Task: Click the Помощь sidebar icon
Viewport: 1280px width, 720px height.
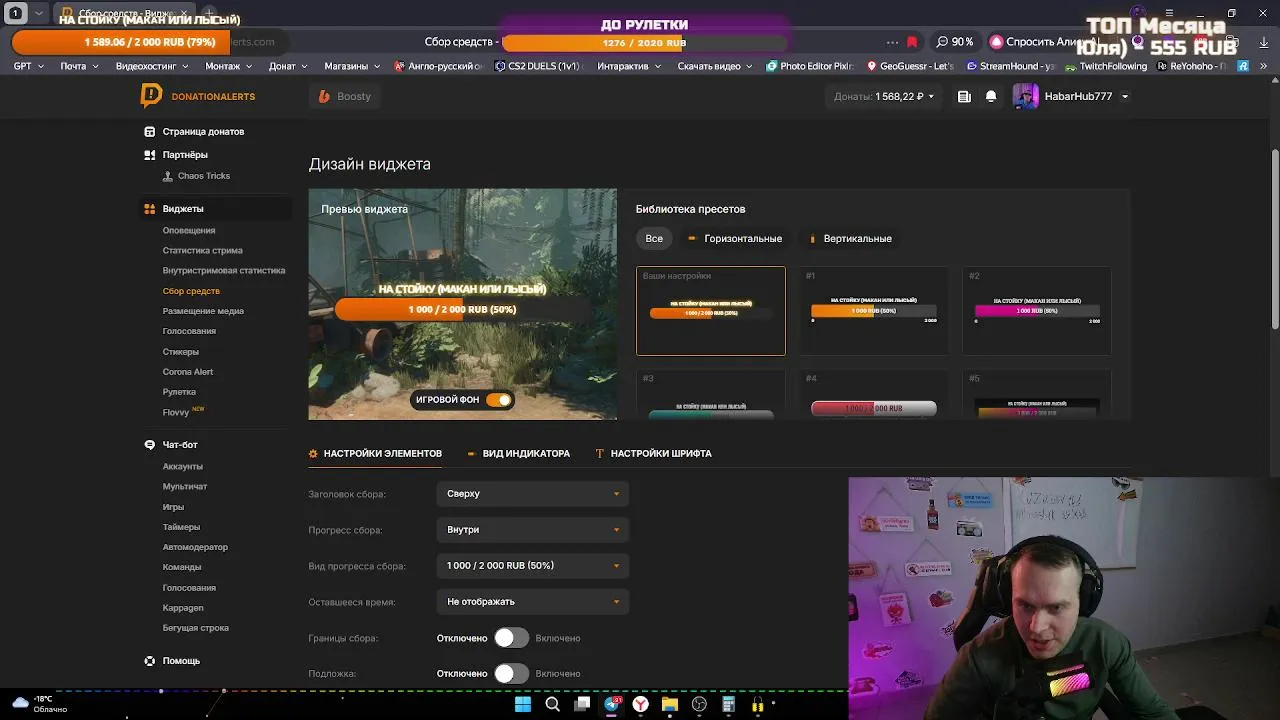Action: (x=149, y=661)
